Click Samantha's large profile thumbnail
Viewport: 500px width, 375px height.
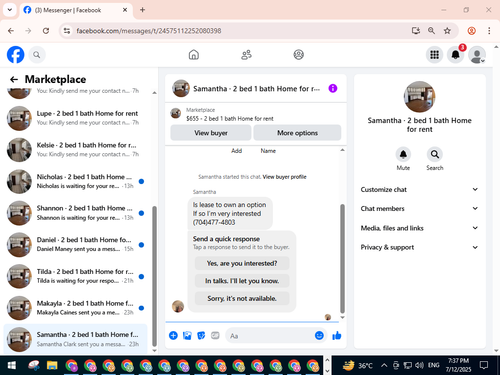(x=419, y=97)
